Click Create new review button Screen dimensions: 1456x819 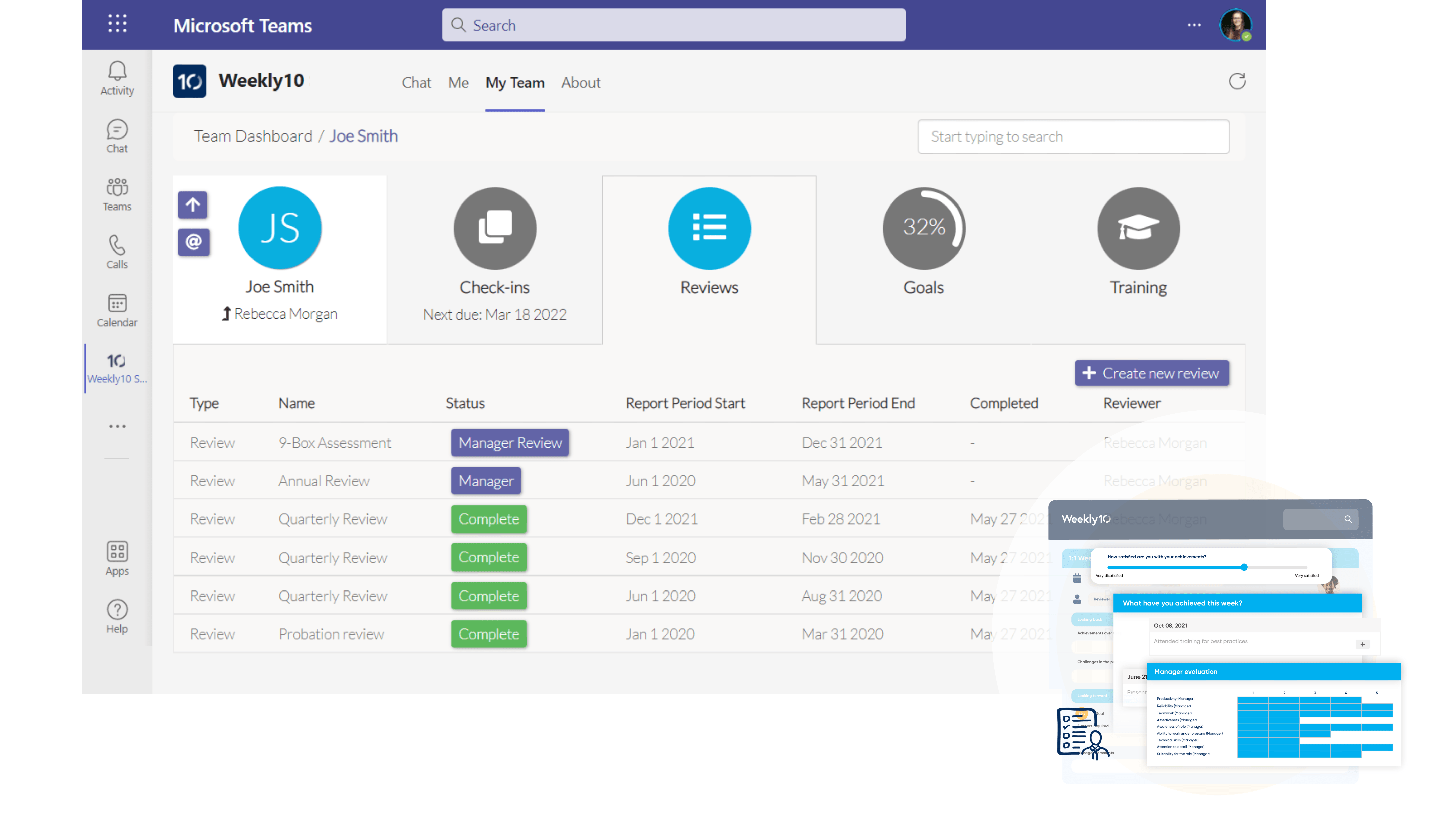coord(1151,373)
